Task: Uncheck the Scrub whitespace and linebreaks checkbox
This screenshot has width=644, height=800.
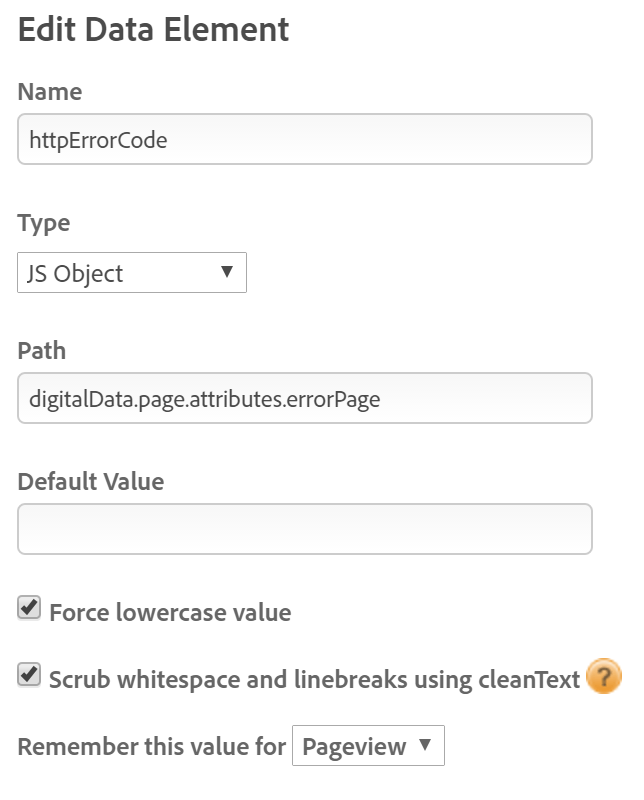Action: [30, 676]
